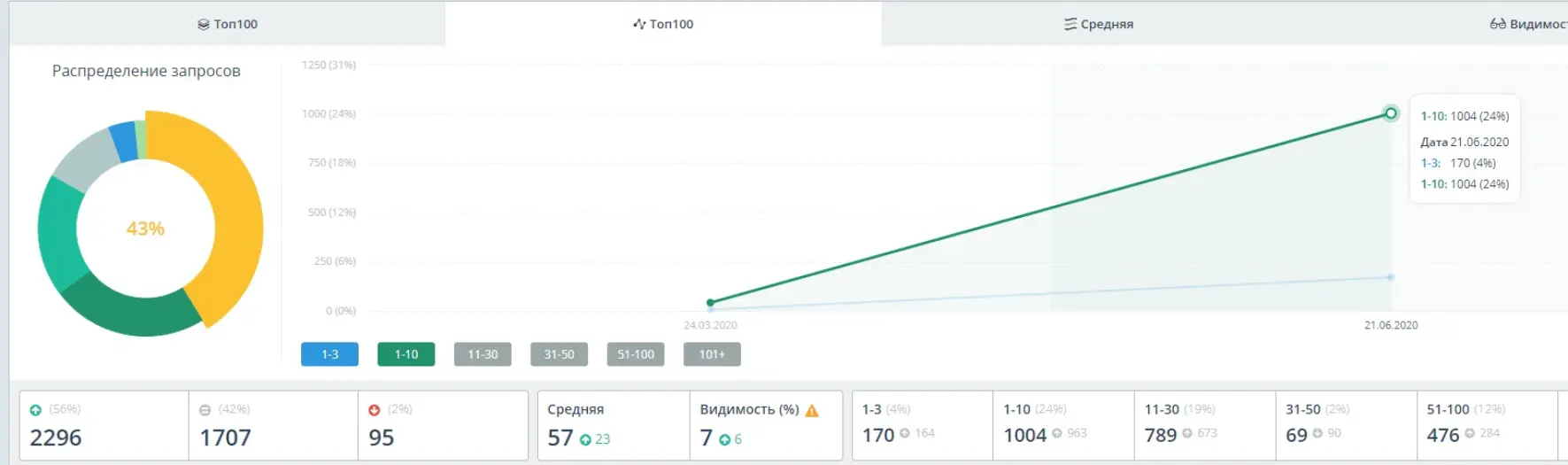Image resolution: width=1568 pixels, height=465 pixels.
Task: Click the green up-arrow icon beside 56%
Action: [x=35, y=410]
